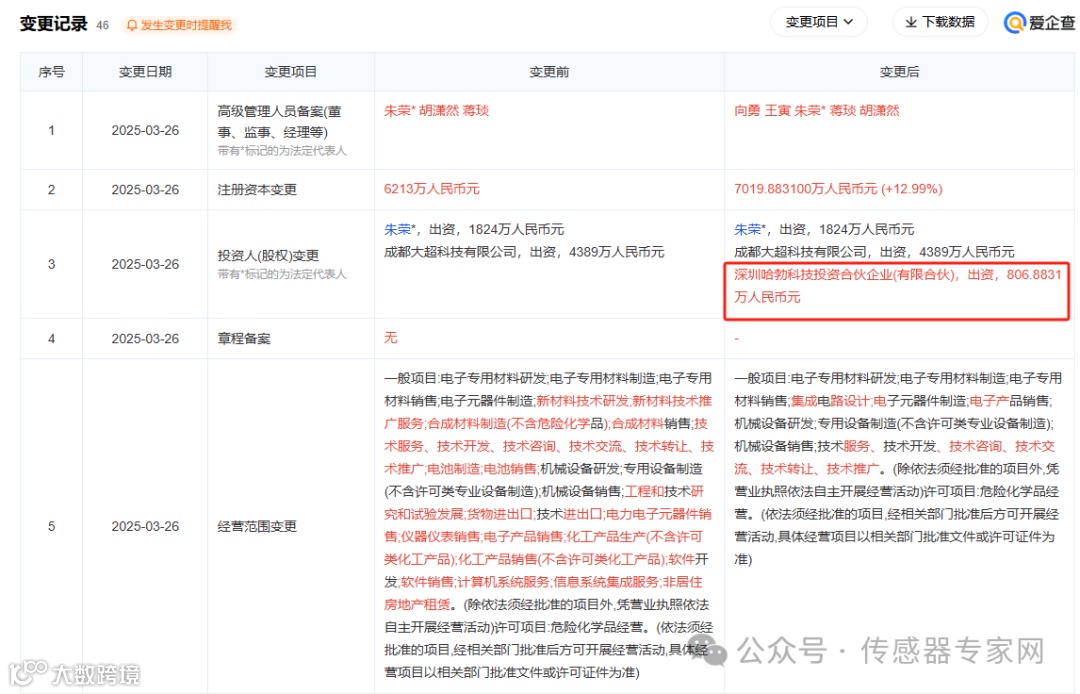
Task: Click 发生变更时提醒我 button
Action: [x=178, y=24]
